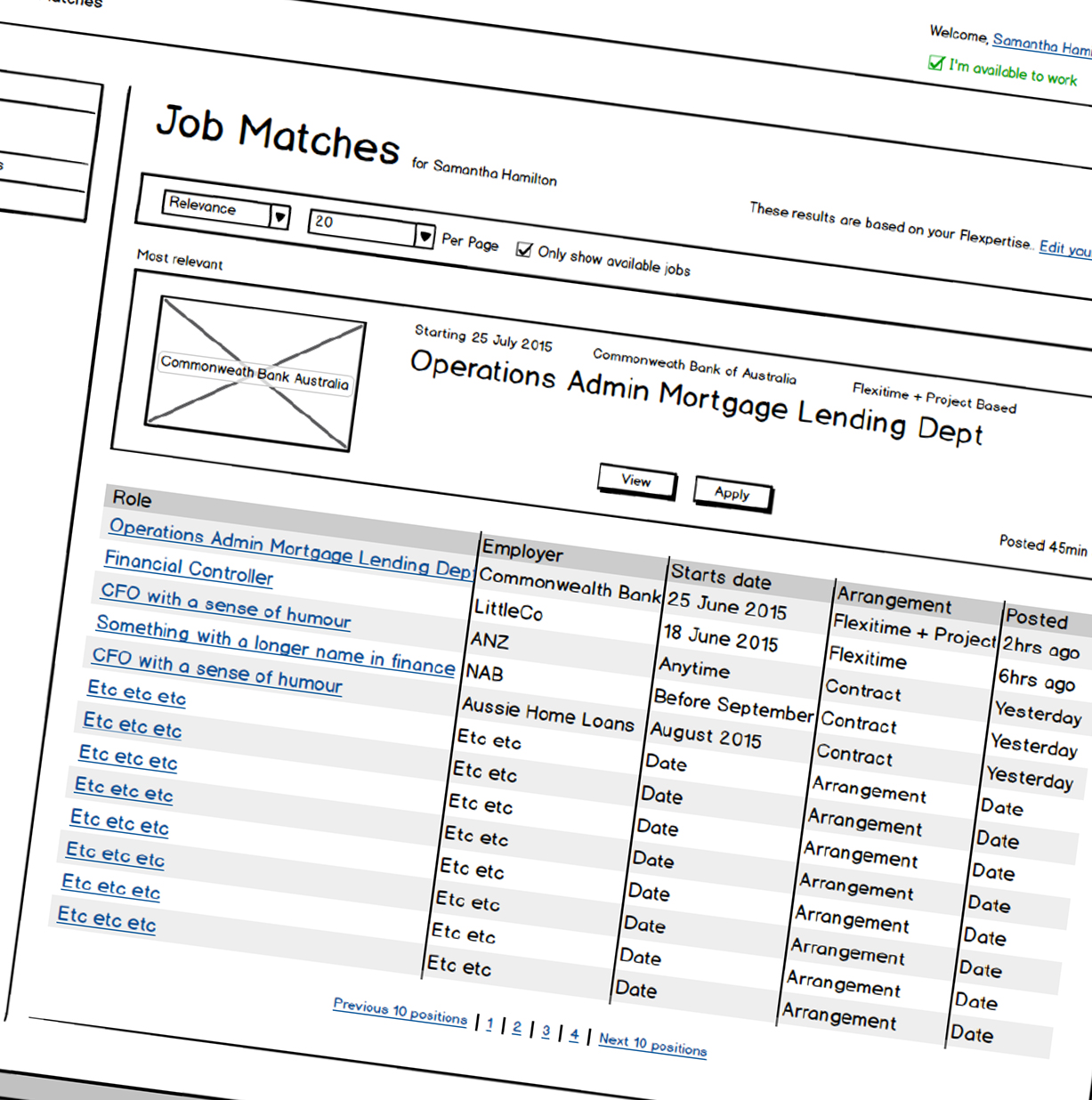The width and height of the screenshot is (1092, 1100).
Task: Open 'Operations Admin Mortgage Lending Dept' table link
Action: [290, 547]
